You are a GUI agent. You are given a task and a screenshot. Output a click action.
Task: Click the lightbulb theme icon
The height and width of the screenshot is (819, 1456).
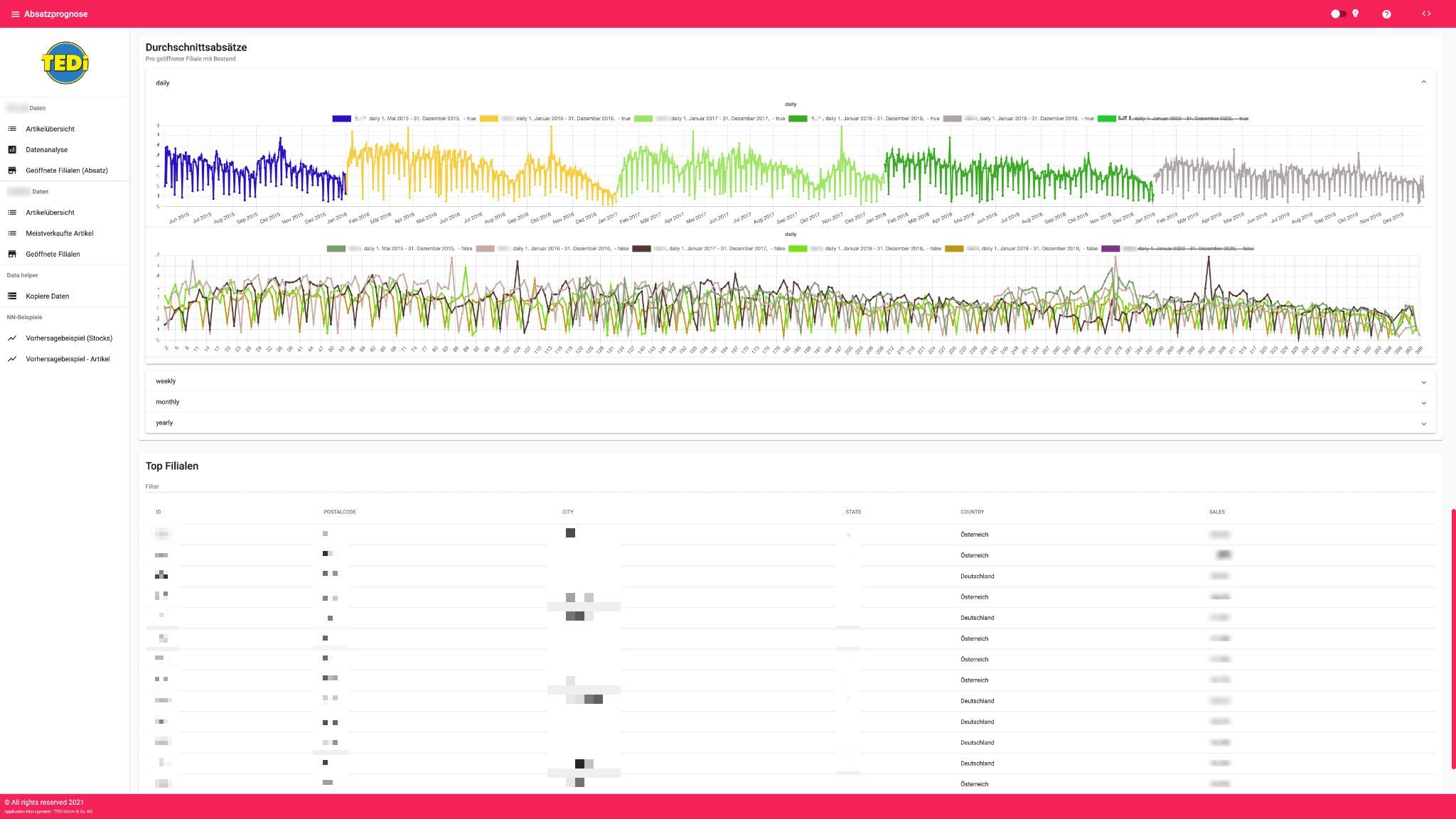(1355, 14)
